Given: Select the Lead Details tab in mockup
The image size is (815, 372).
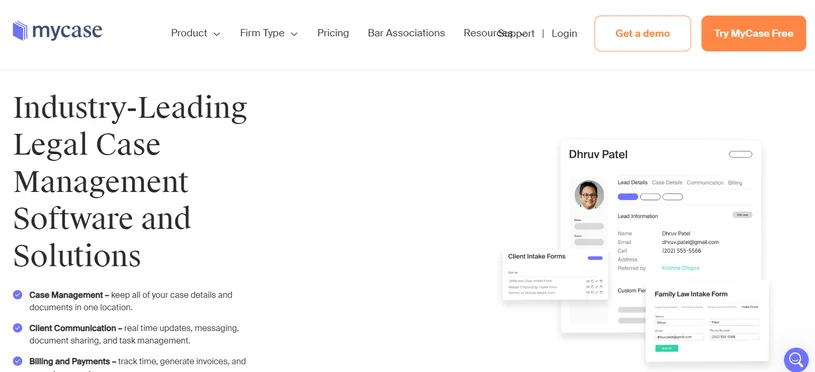Looking at the screenshot, I should point(633,182).
